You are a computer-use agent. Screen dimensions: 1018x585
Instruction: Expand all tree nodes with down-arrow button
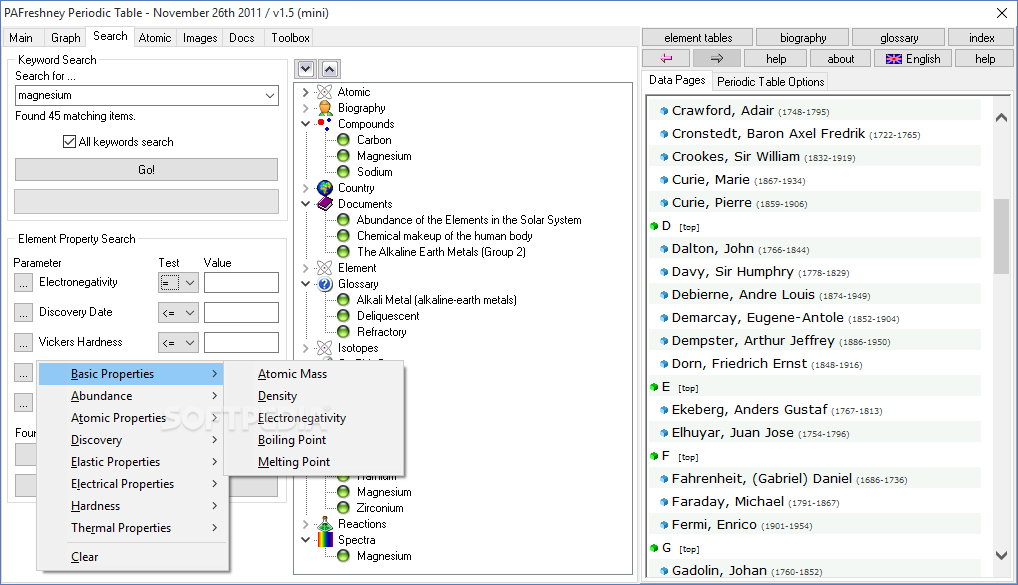point(307,69)
